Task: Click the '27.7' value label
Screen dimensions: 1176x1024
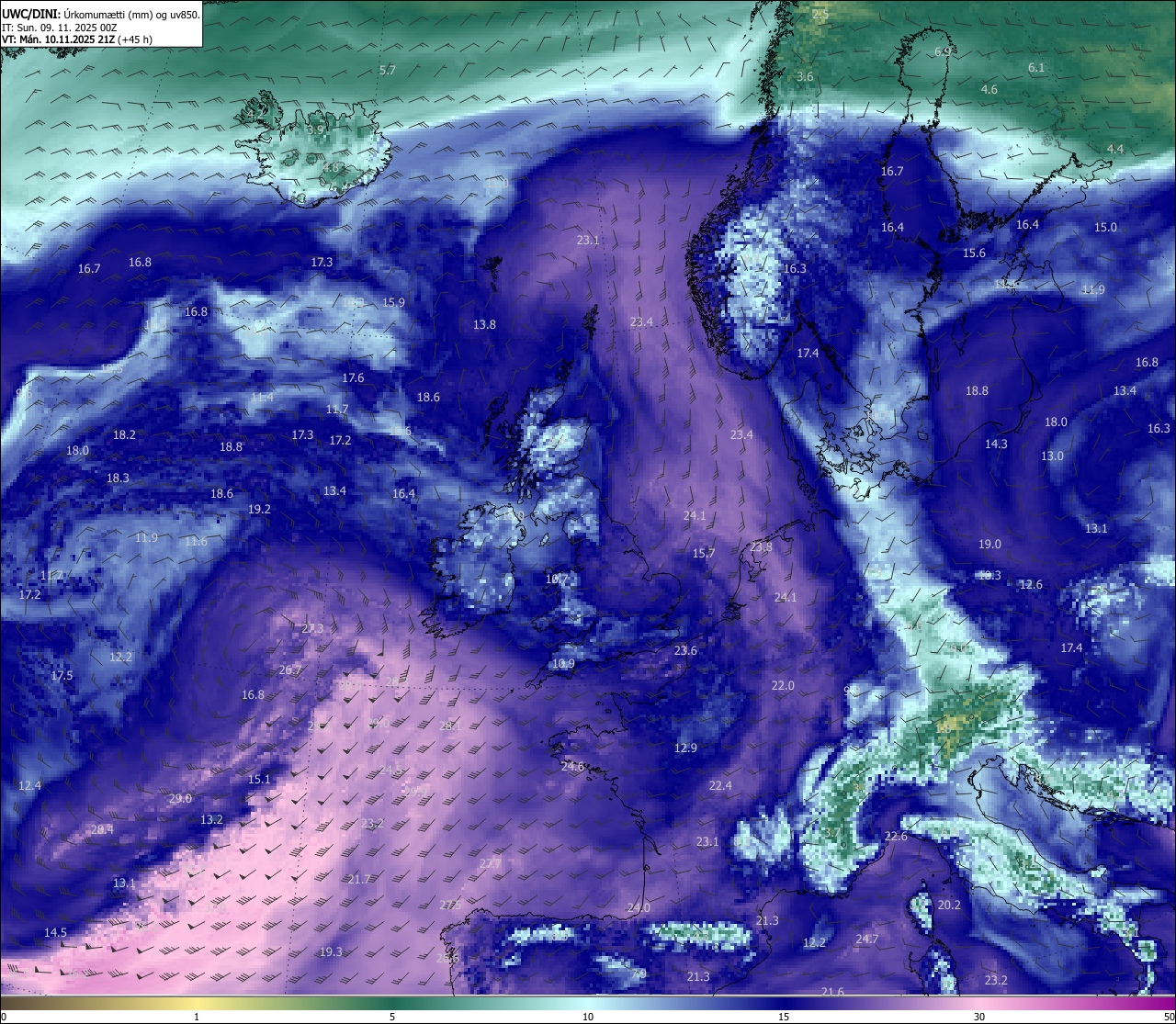Action: (491, 863)
